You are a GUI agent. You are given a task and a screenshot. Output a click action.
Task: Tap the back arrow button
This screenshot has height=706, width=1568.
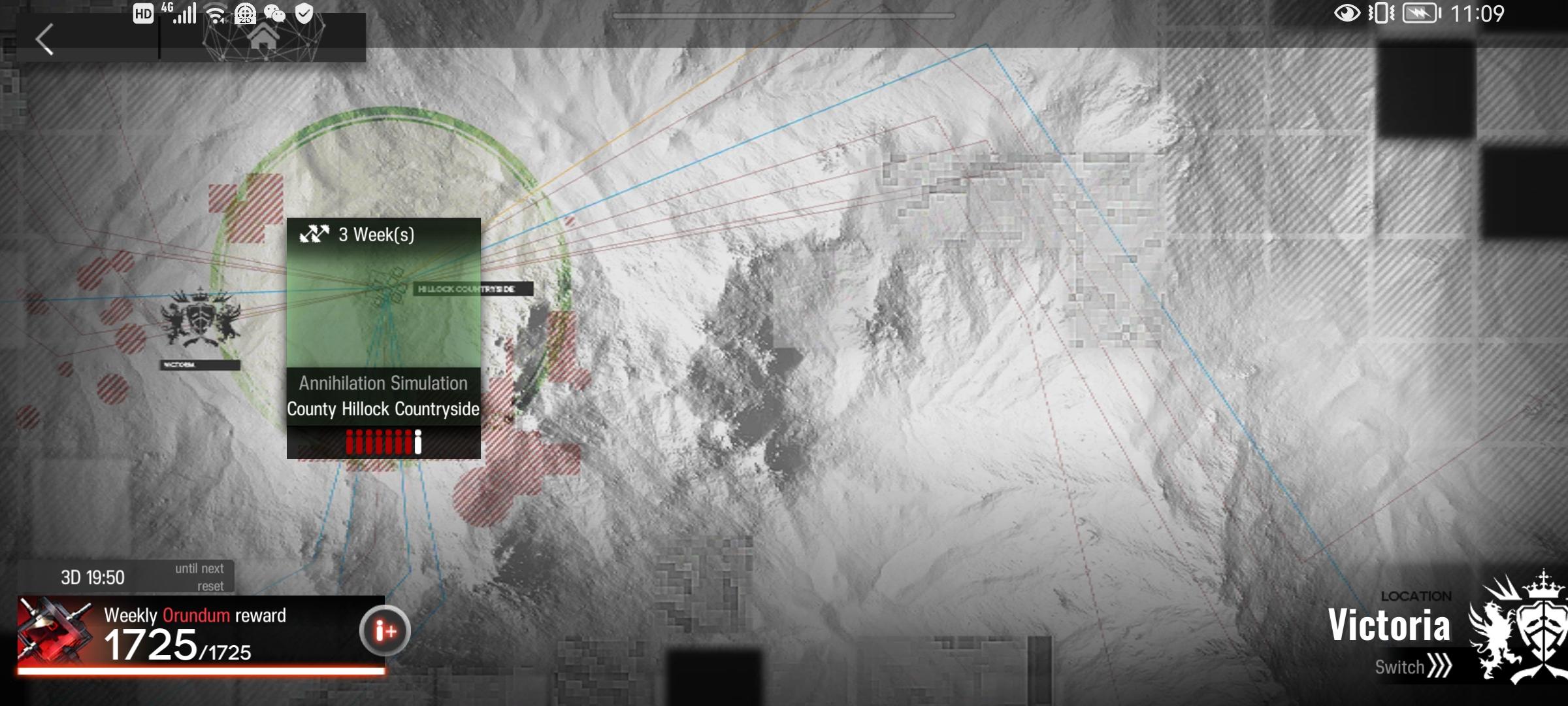(44, 39)
